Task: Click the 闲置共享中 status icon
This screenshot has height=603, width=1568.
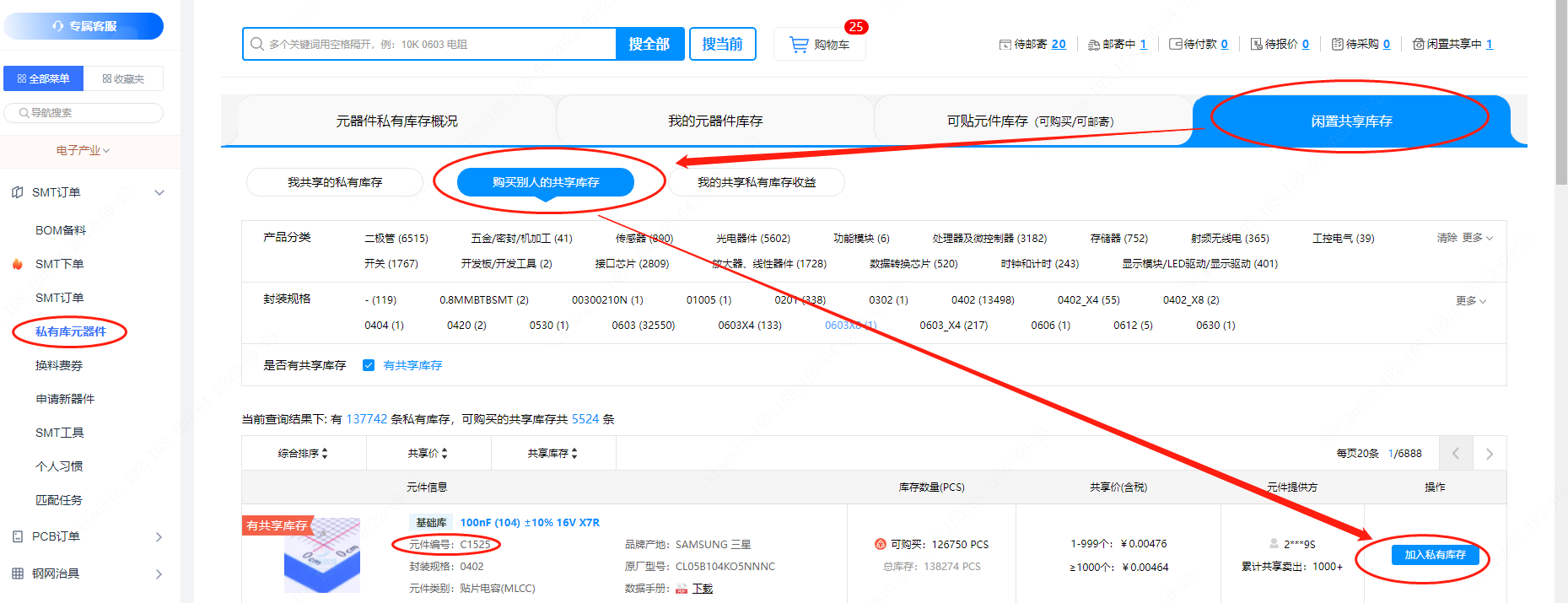Action: pyautogui.click(x=1418, y=45)
